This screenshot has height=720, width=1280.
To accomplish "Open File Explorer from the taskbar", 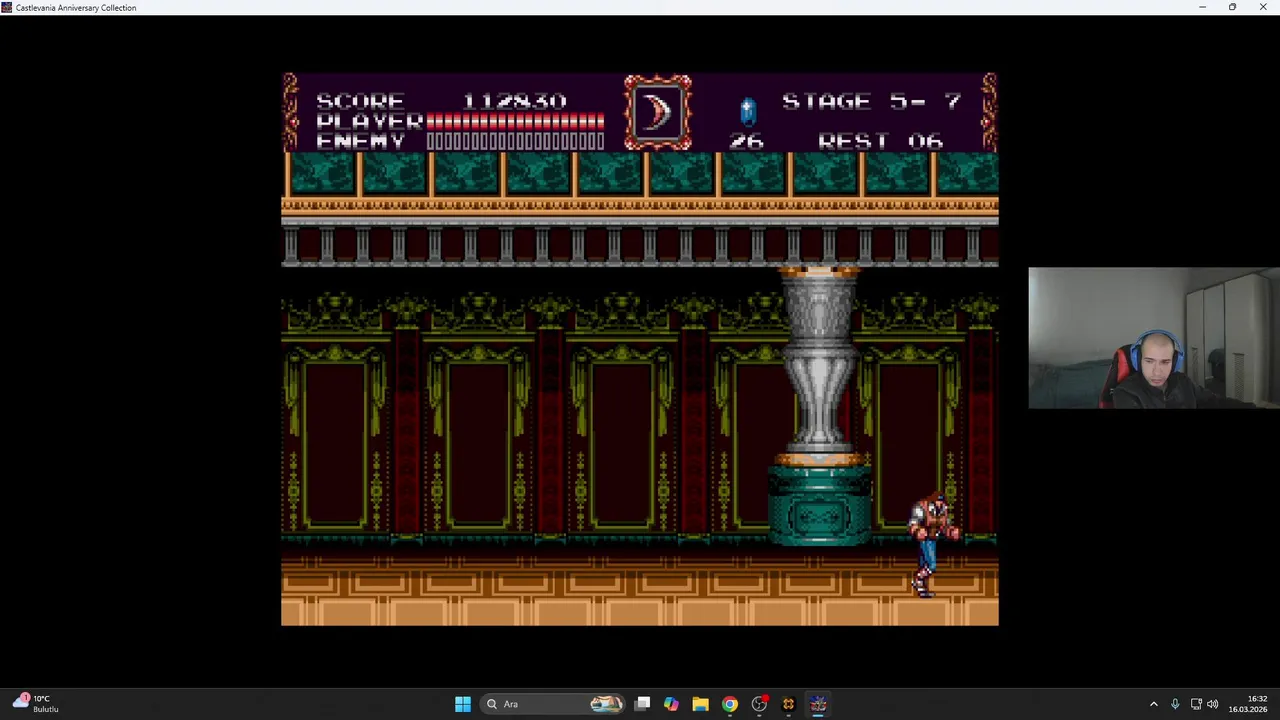I will pyautogui.click(x=700, y=704).
